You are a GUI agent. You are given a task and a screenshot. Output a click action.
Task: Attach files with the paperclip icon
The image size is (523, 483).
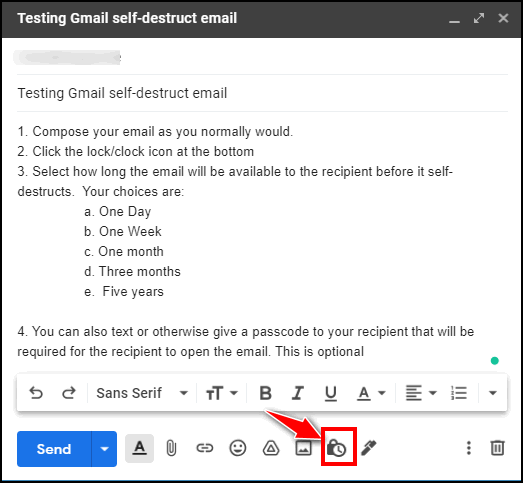coord(171,448)
